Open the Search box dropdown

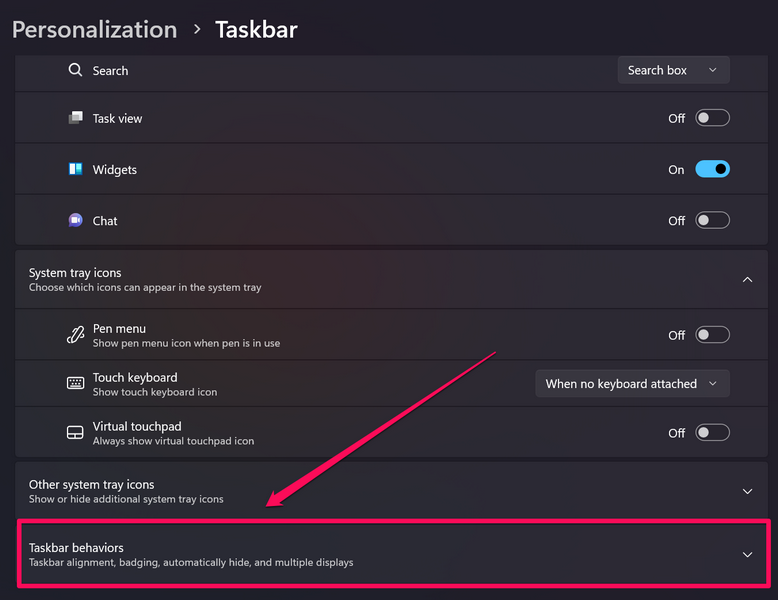coord(673,70)
